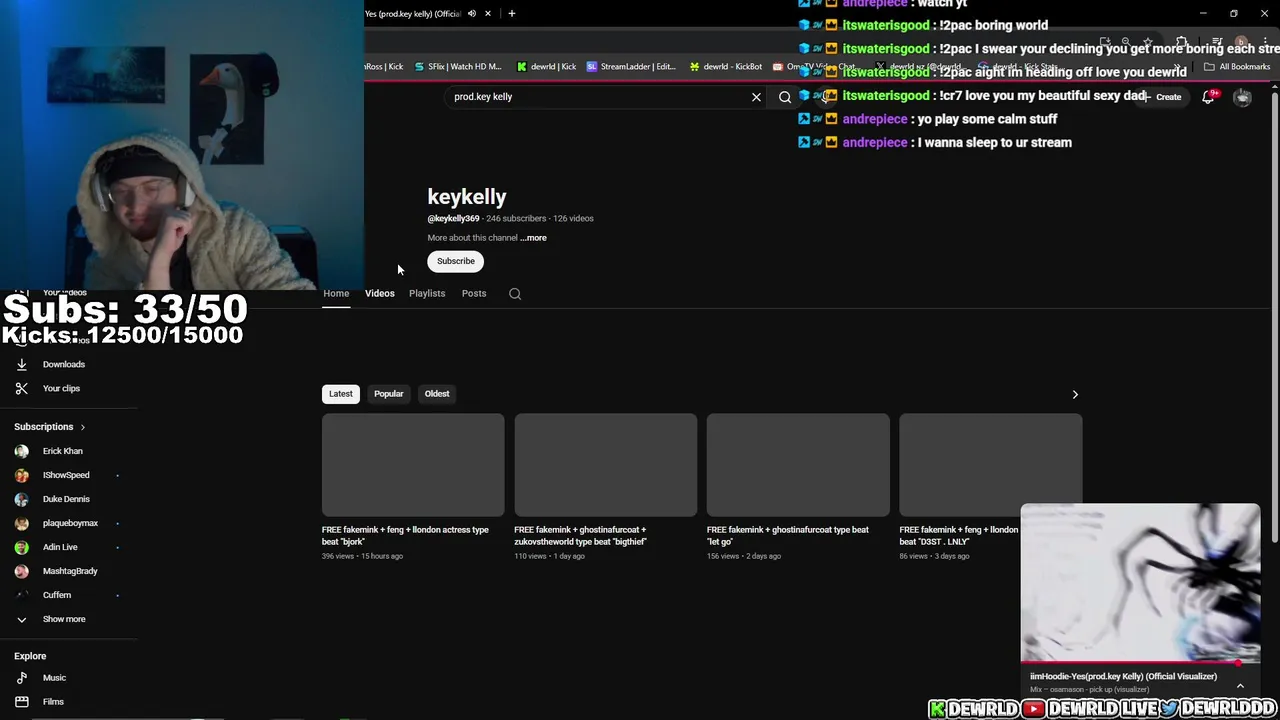Open thumbnail of the "bigthief" type beat video
This screenshot has width=1280, height=720.
pyautogui.click(x=606, y=465)
